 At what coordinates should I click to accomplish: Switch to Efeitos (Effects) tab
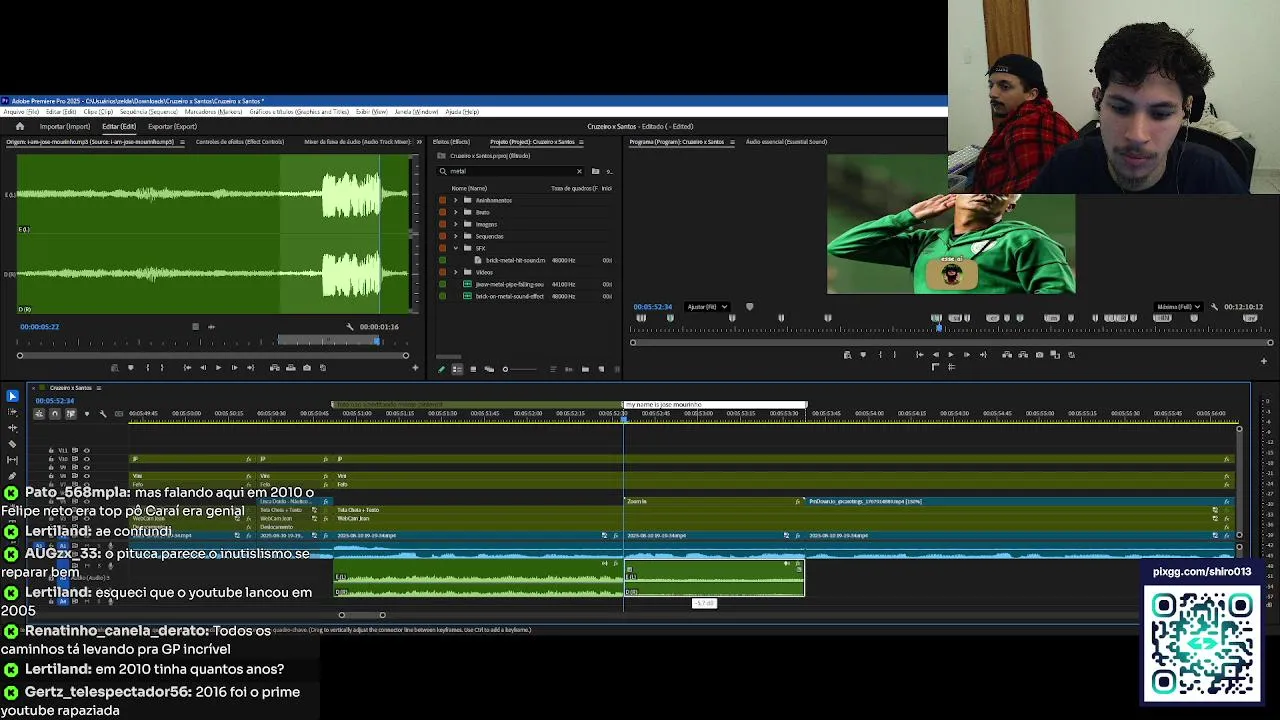click(x=451, y=142)
